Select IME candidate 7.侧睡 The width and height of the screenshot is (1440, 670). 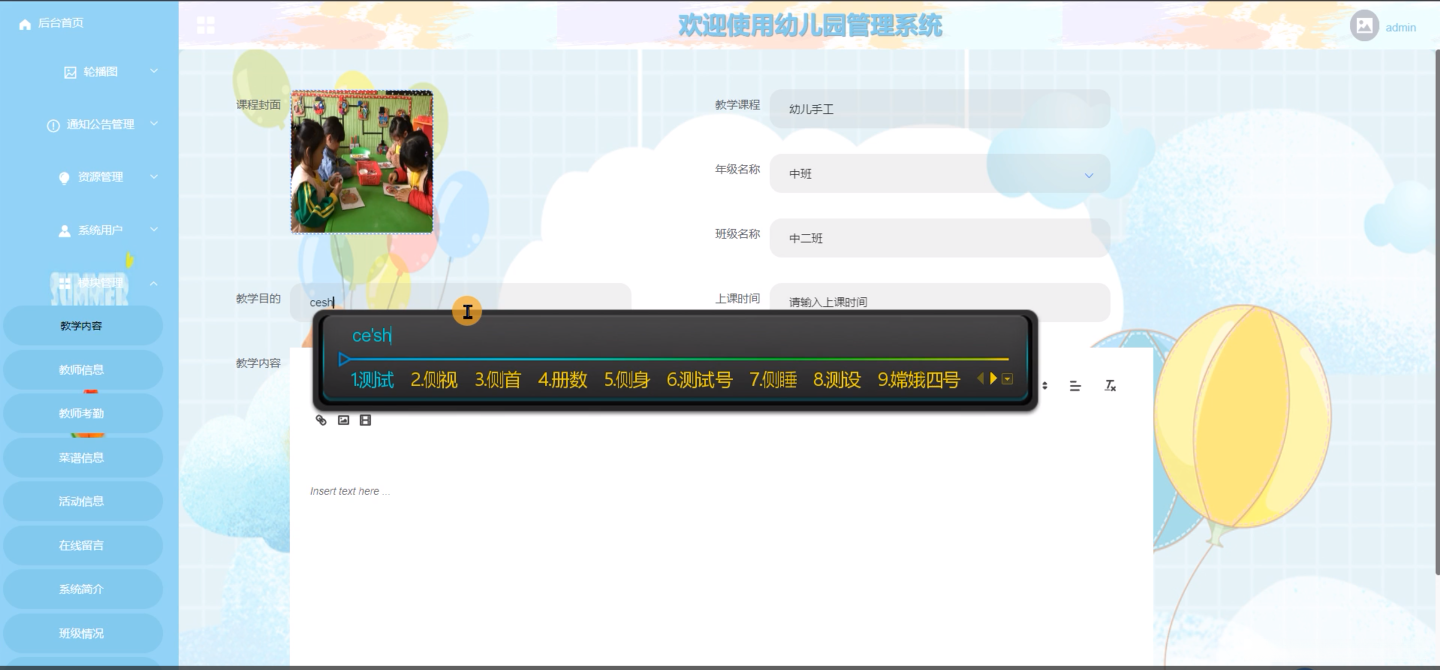click(773, 380)
